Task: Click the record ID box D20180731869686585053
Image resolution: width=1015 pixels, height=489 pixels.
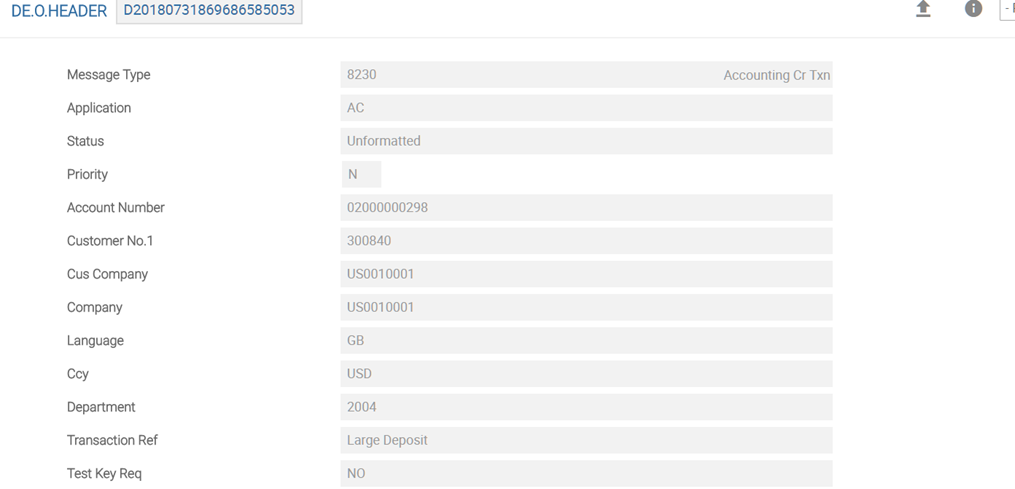Action: pyautogui.click(x=209, y=11)
